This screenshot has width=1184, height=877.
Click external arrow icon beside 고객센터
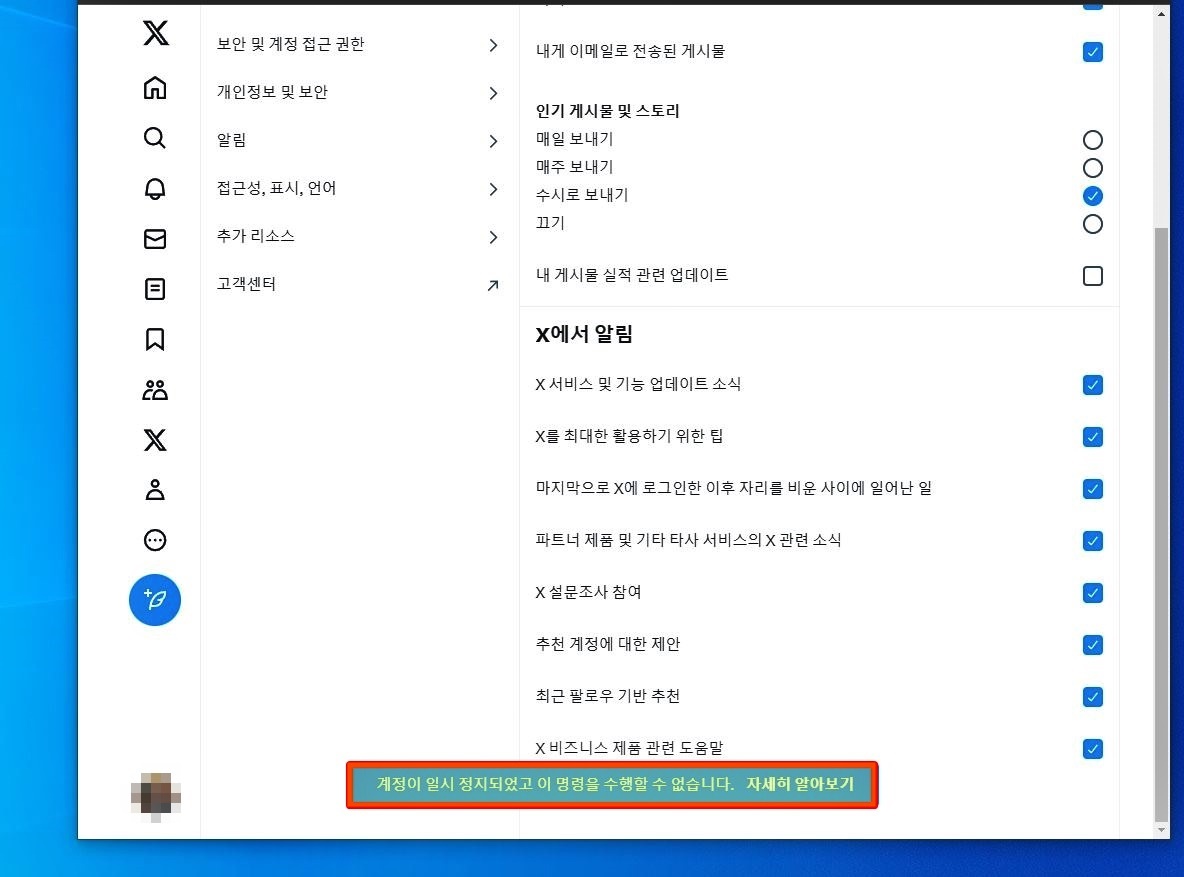point(493,286)
